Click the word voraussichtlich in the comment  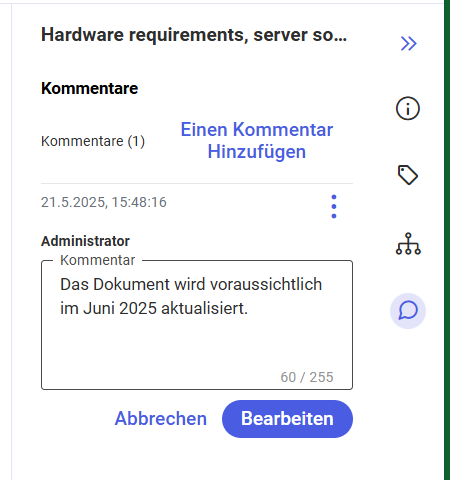pos(266,285)
